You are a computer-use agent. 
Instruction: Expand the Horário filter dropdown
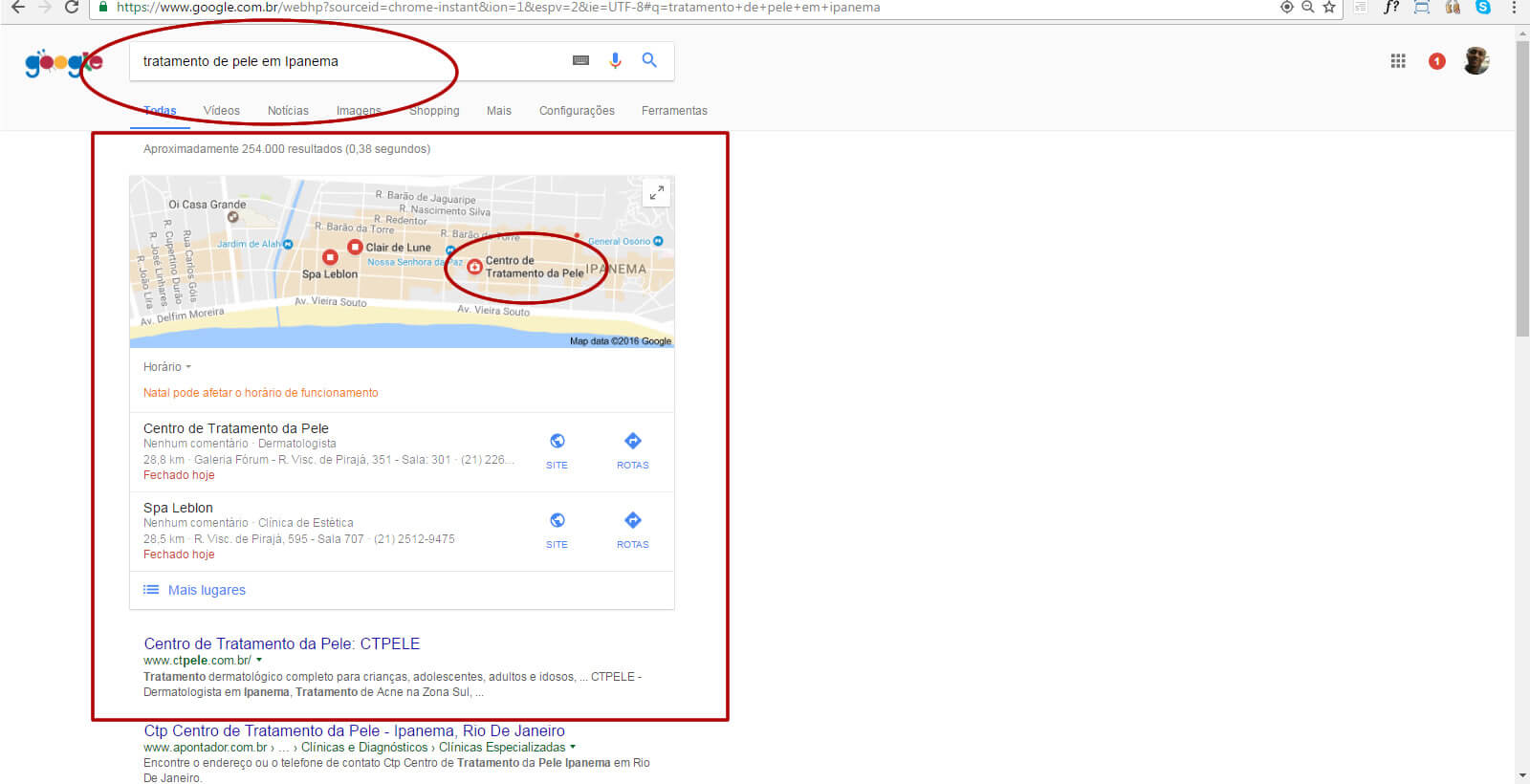167,367
